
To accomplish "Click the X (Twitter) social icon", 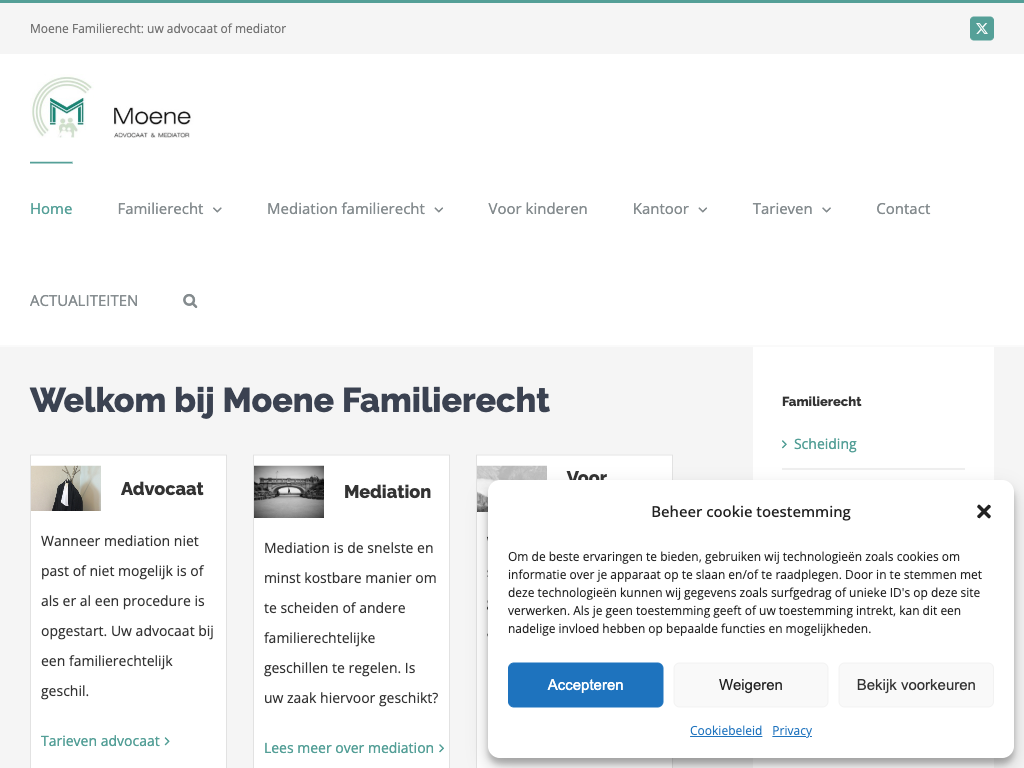I will [x=981, y=28].
